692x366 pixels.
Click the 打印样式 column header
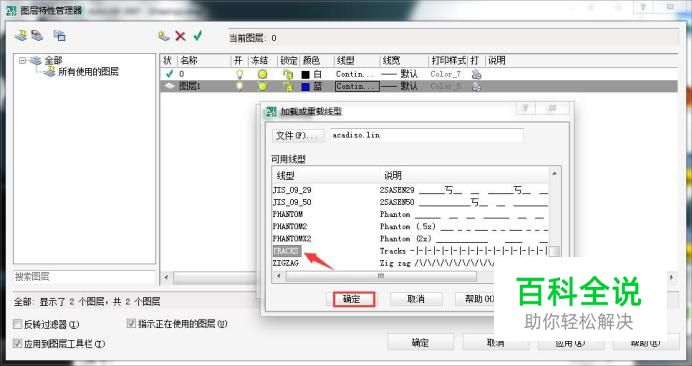coord(448,60)
